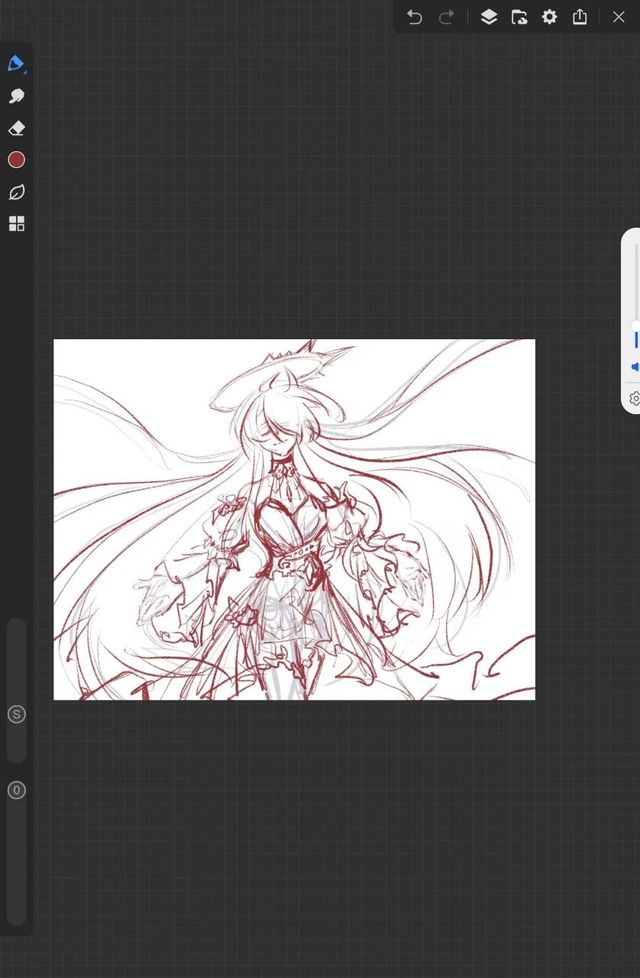
Task: Tap the share/export icon
Action: (580, 17)
